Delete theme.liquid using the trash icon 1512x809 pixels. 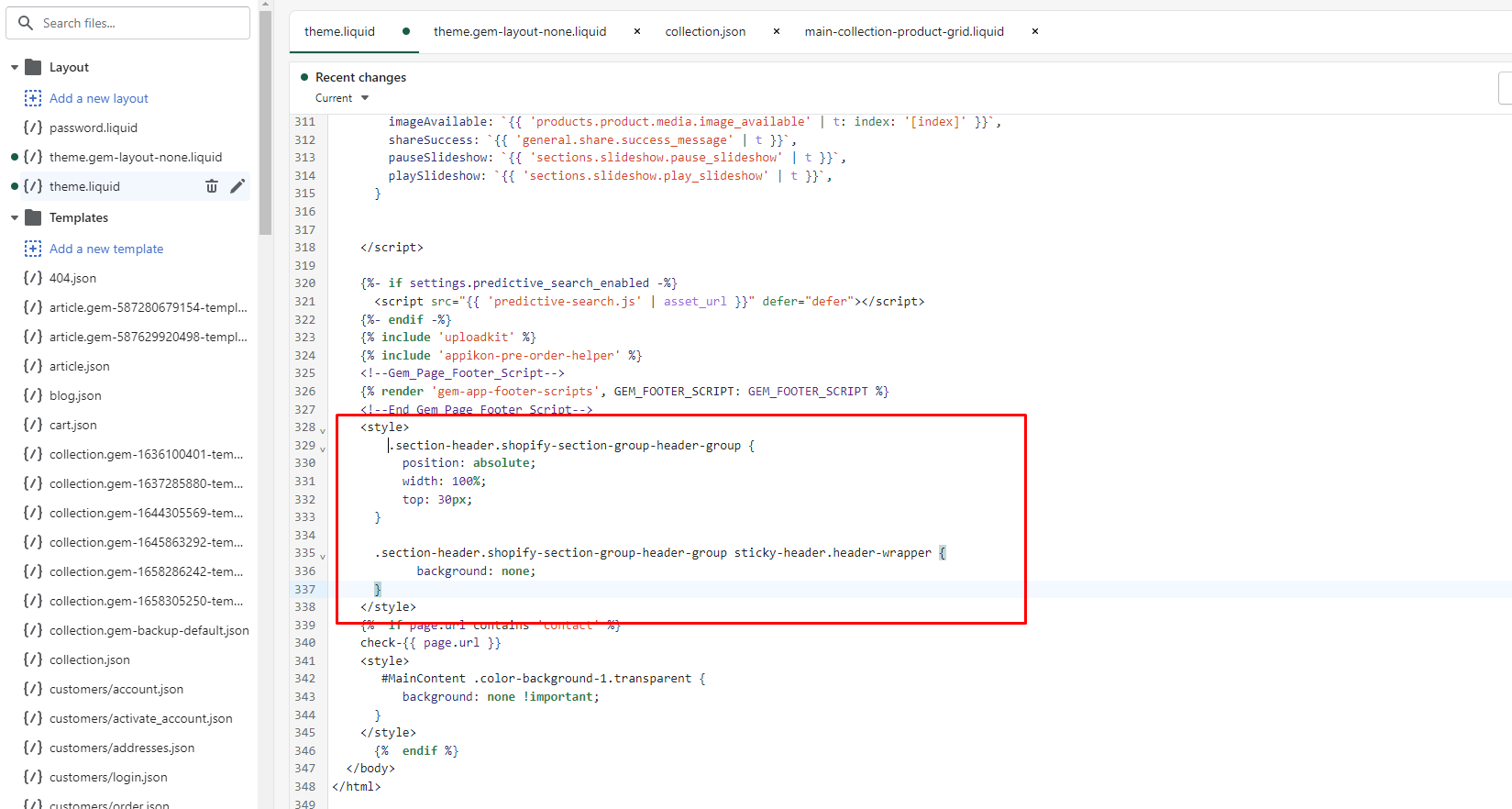[212, 186]
